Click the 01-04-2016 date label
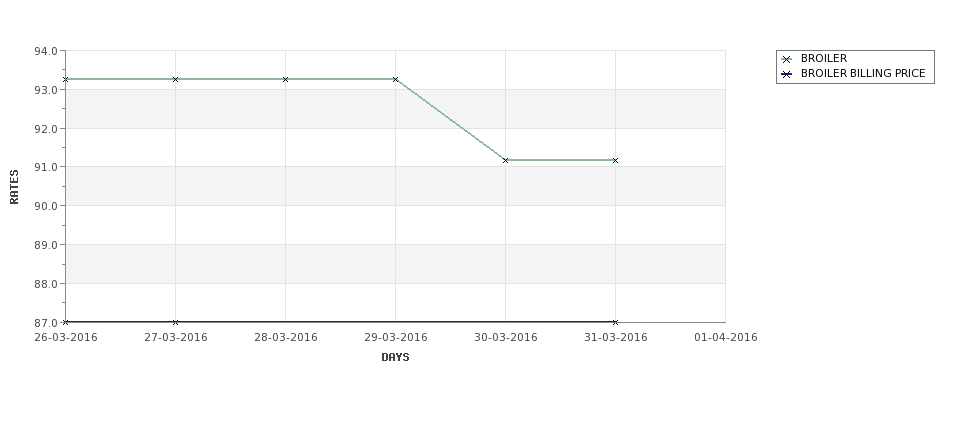Screen dimensions: 975x429 pos(726,338)
